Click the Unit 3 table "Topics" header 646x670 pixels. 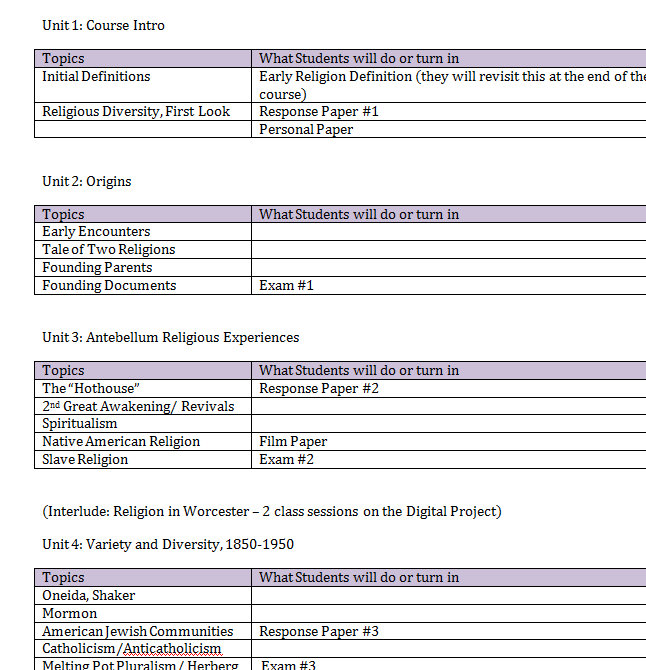click(143, 370)
